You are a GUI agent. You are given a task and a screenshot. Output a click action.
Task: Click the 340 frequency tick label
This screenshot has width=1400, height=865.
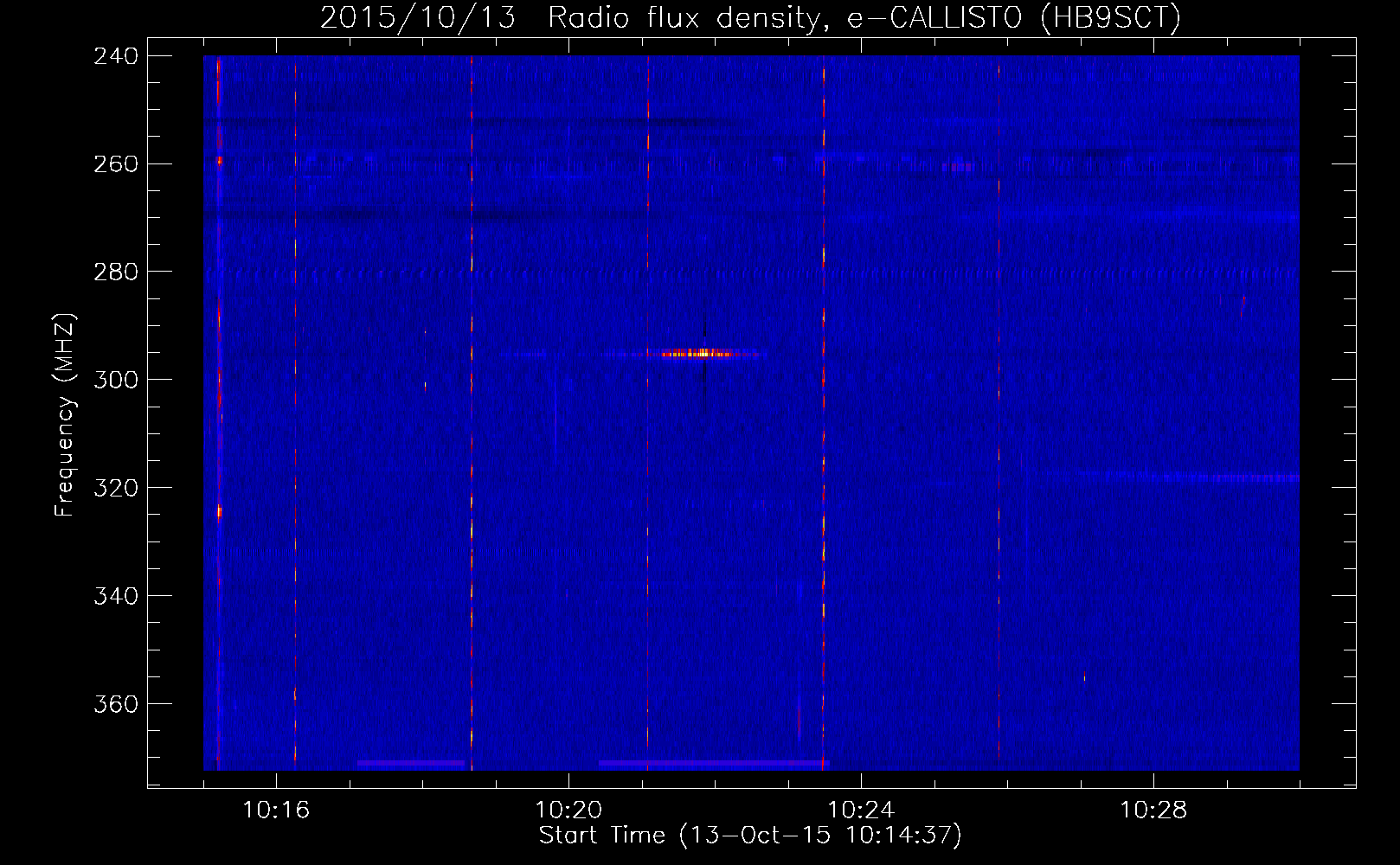point(116,597)
